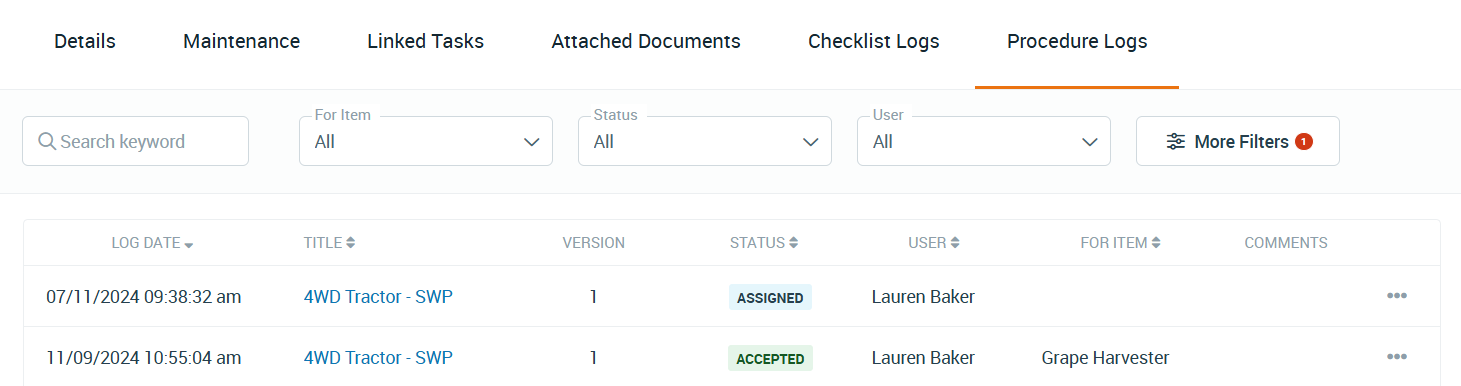Screen dimensions: 1461x386
Task: Open the Details tab
Action: click(85, 42)
